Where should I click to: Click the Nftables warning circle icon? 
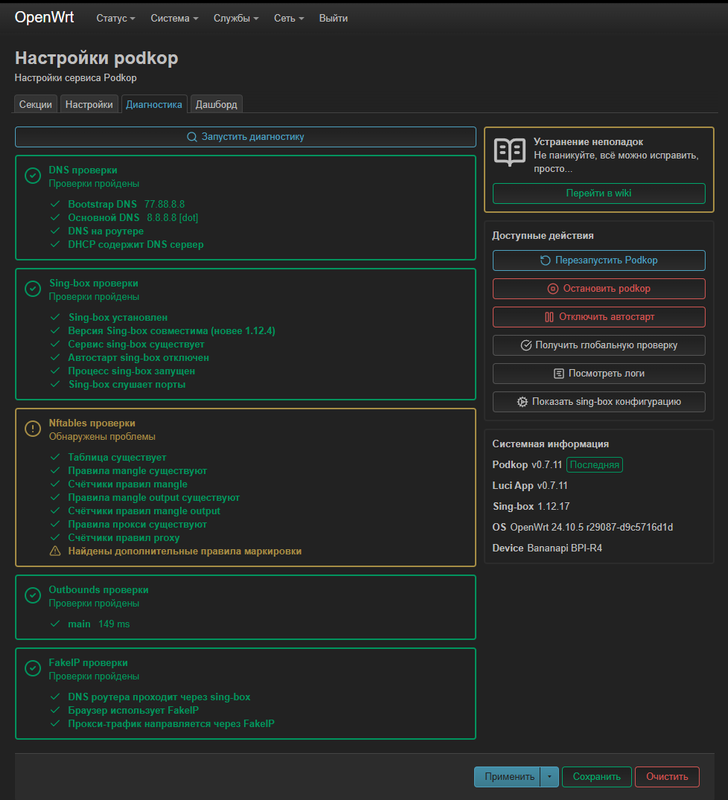(33, 429)
